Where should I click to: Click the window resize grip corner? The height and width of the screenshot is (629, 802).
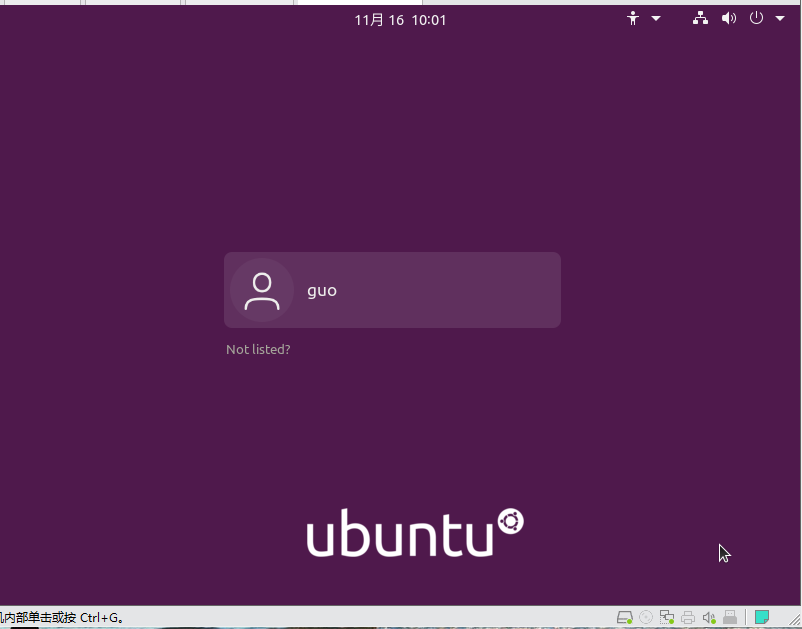[x=794, y=619]
